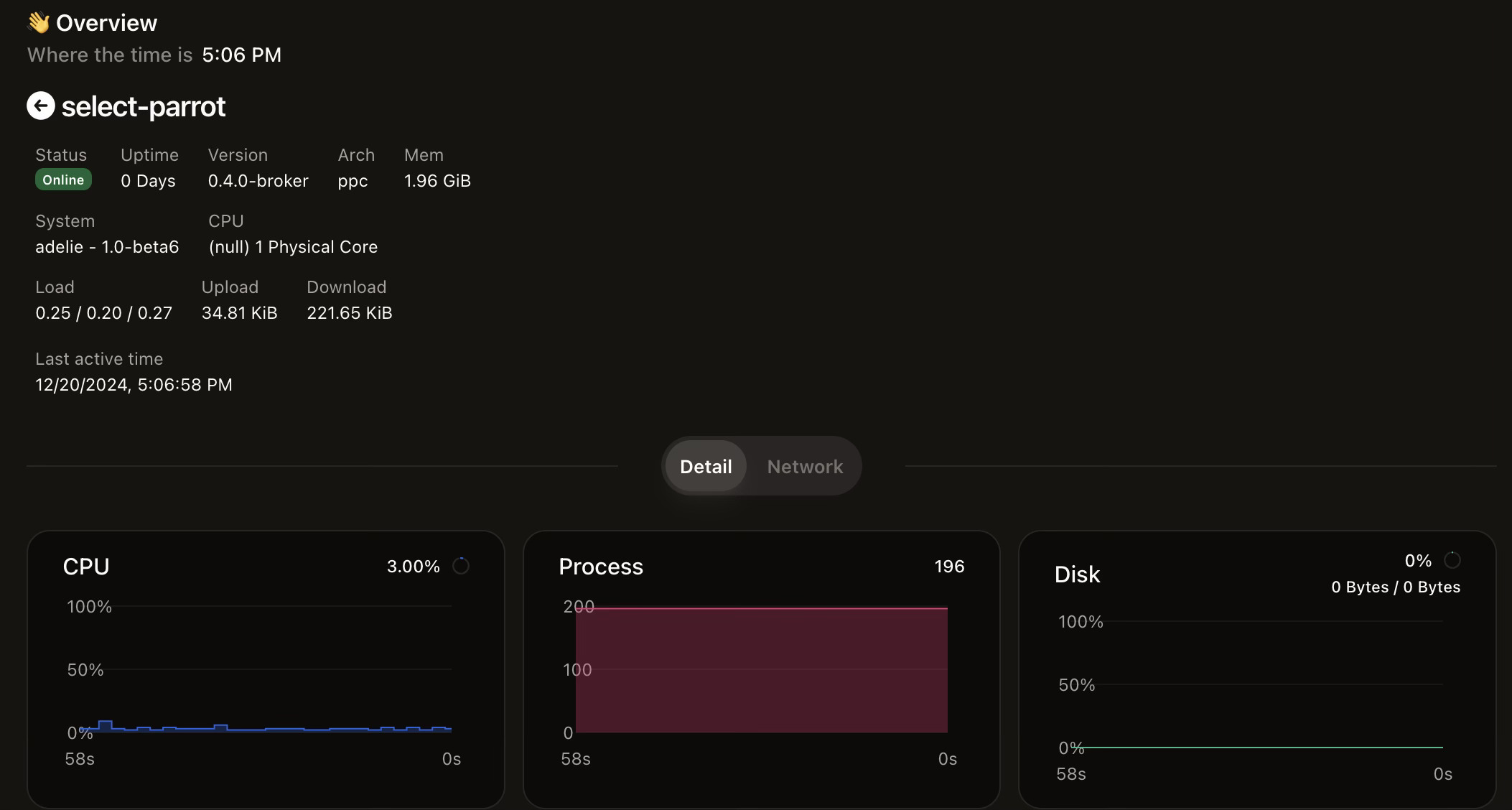This screenshot has height=810, width=1512.
Task: Select the Detail tab
Action: (x=706, y=466)
